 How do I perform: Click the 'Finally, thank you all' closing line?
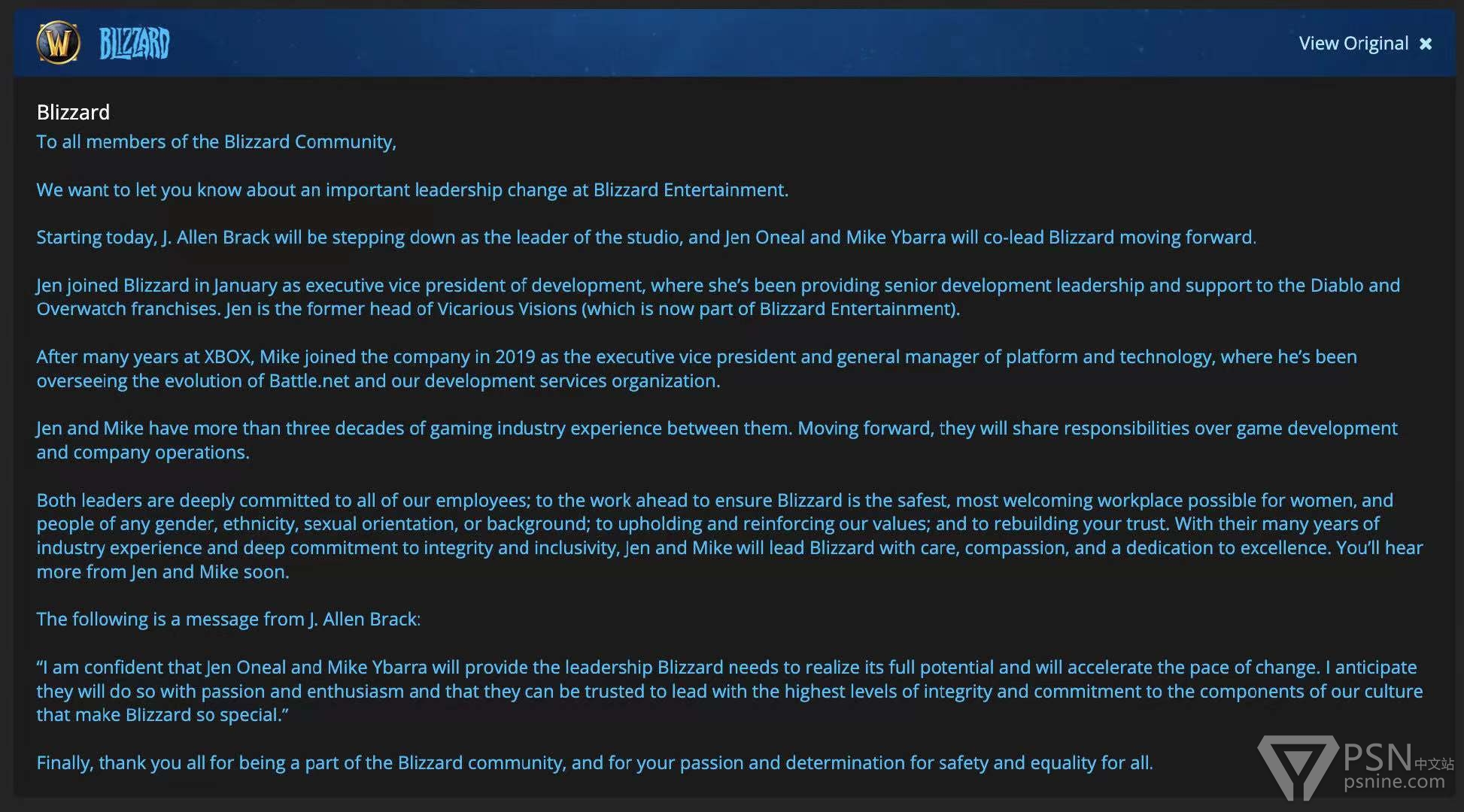click(594, 763)
